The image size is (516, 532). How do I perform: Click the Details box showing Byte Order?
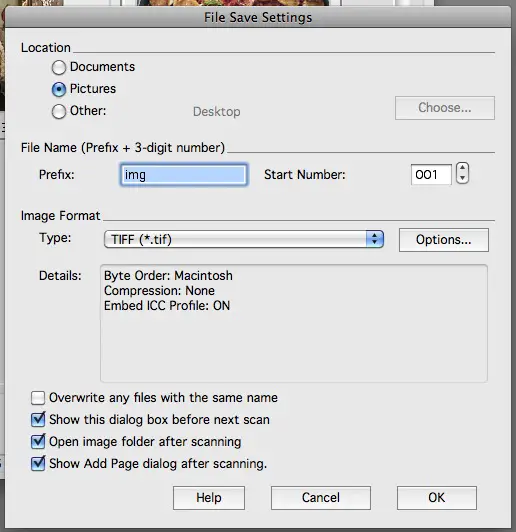(294, 323)
